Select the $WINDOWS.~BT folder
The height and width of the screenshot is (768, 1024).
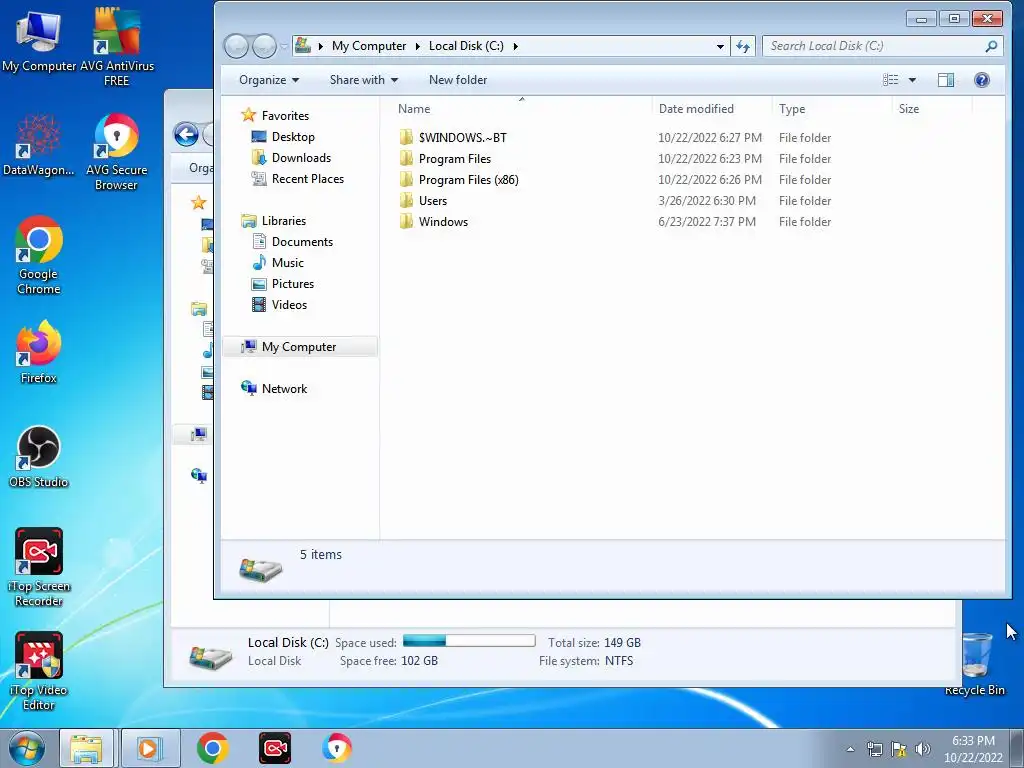462,138
